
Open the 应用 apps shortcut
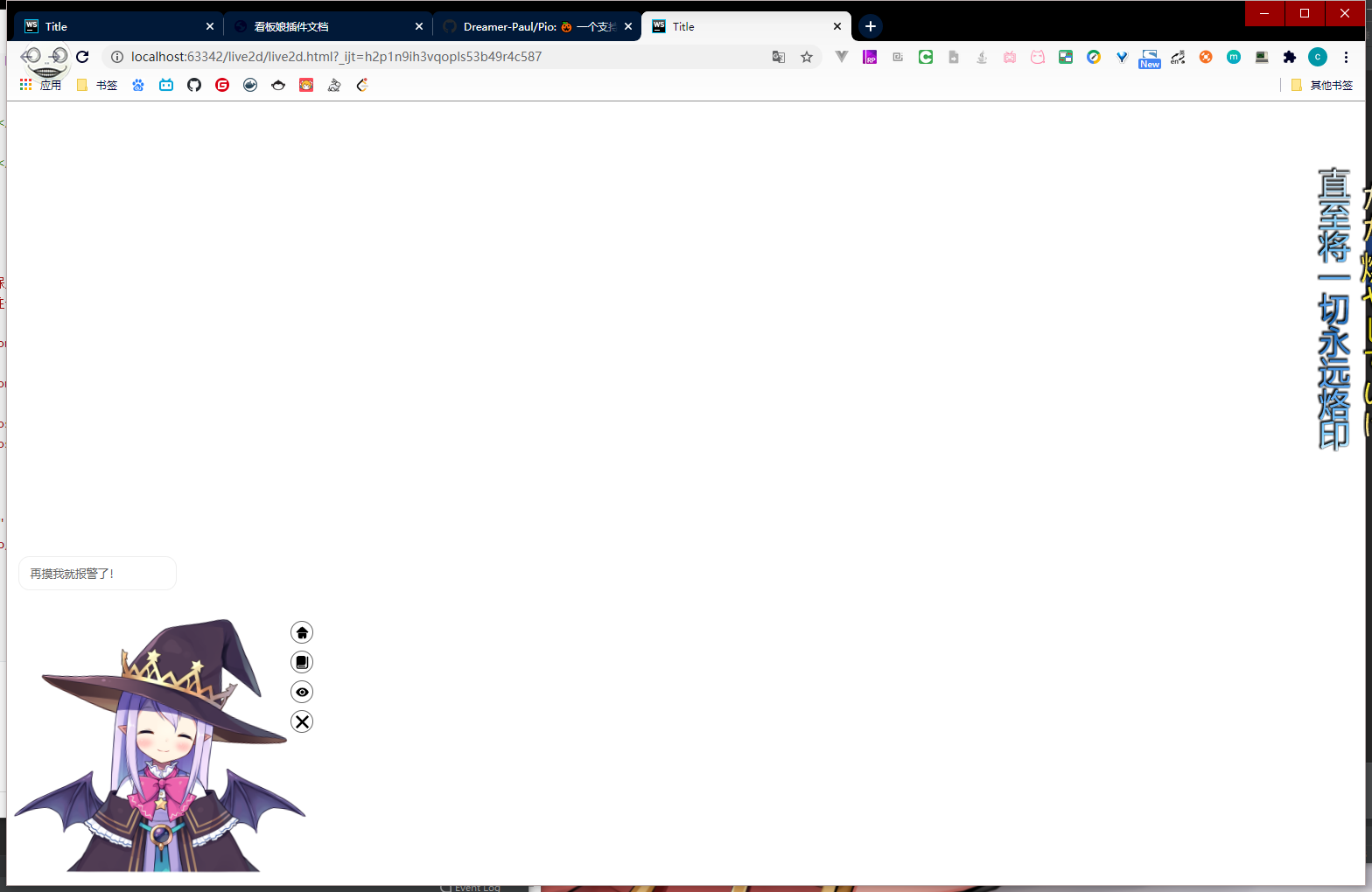click(x=40, y=85)
